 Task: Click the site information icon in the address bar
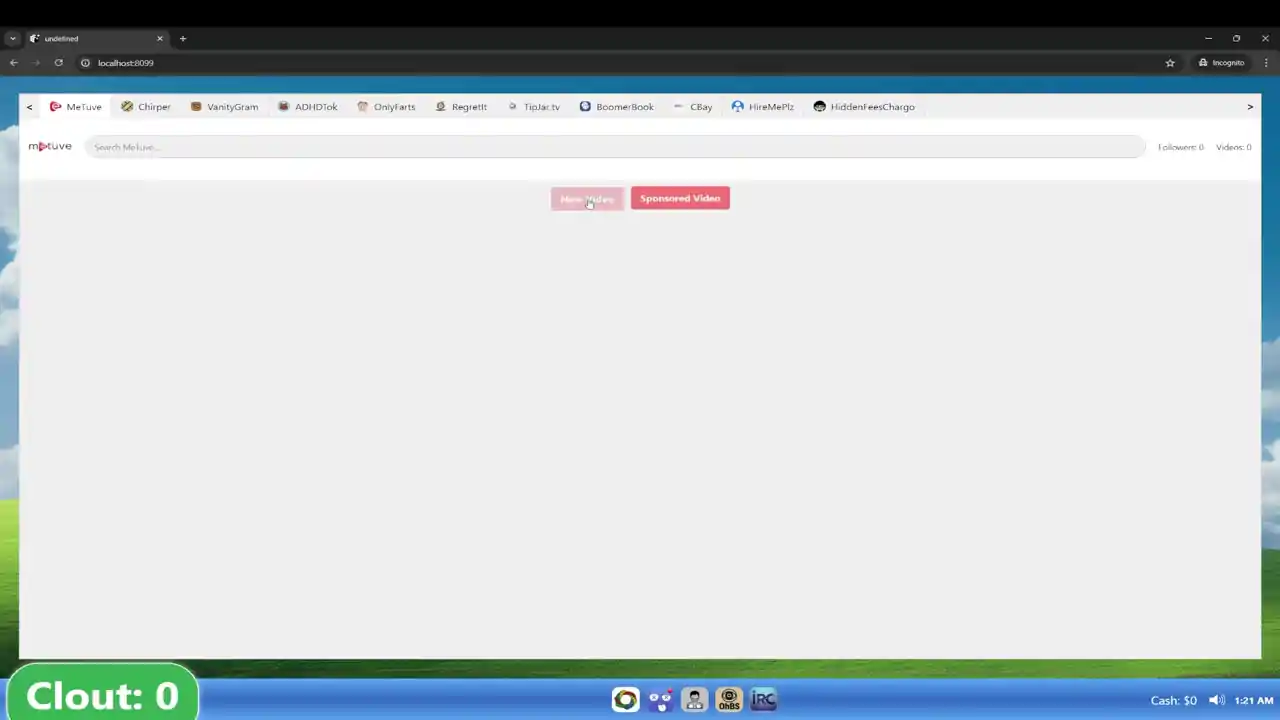click(x=85, y=63)
